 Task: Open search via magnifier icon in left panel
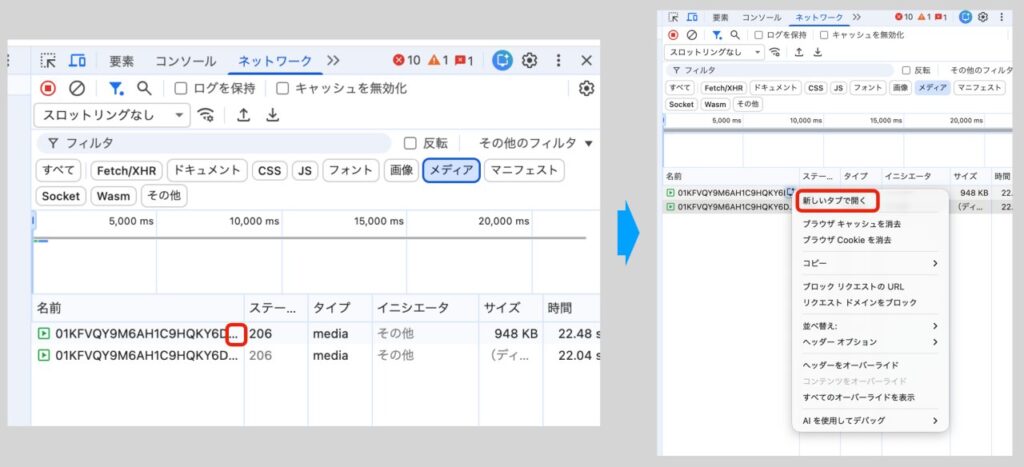tap(144, 88)
